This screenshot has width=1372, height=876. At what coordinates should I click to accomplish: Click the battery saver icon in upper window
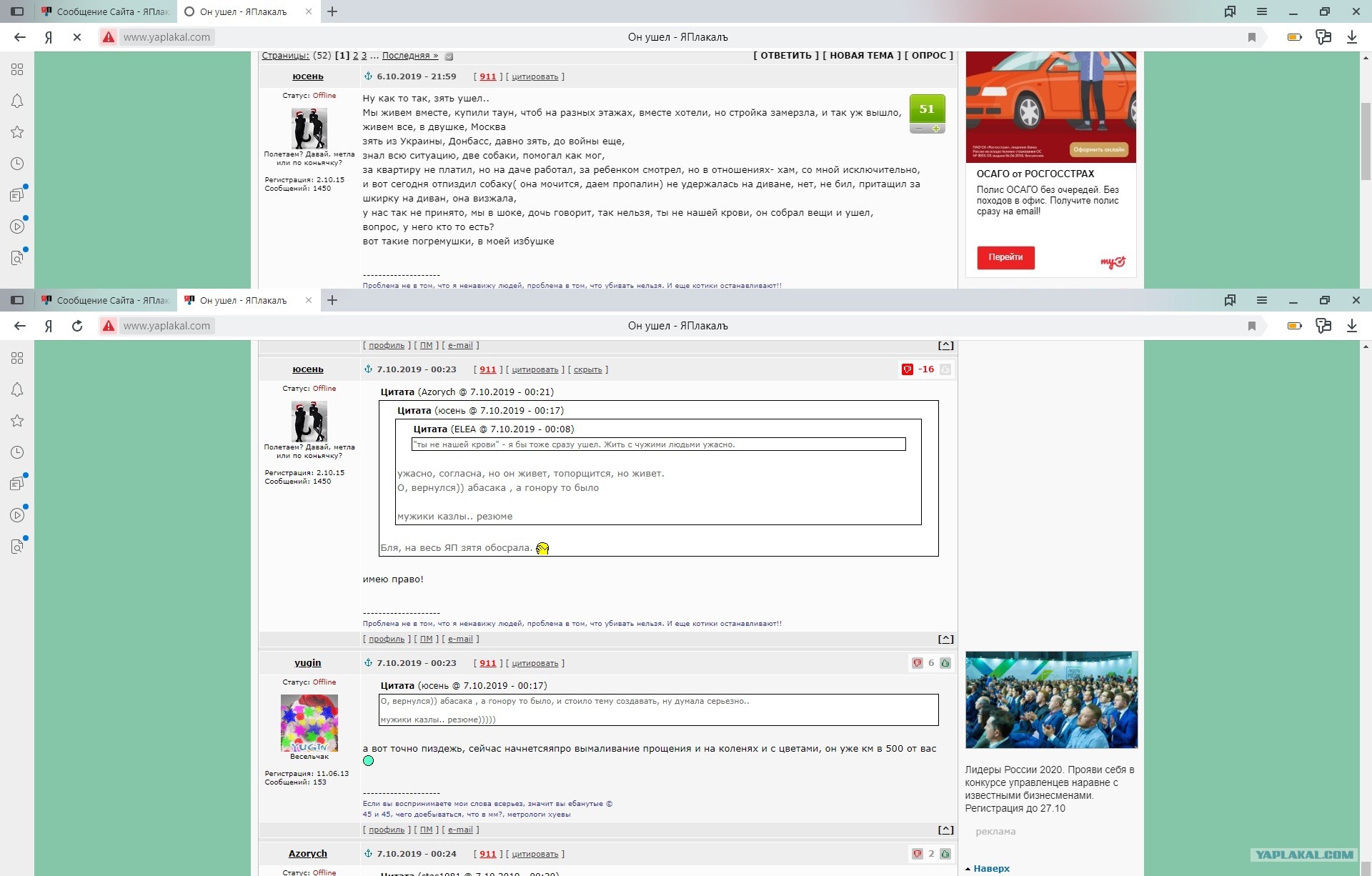(x=1294, y=37)
